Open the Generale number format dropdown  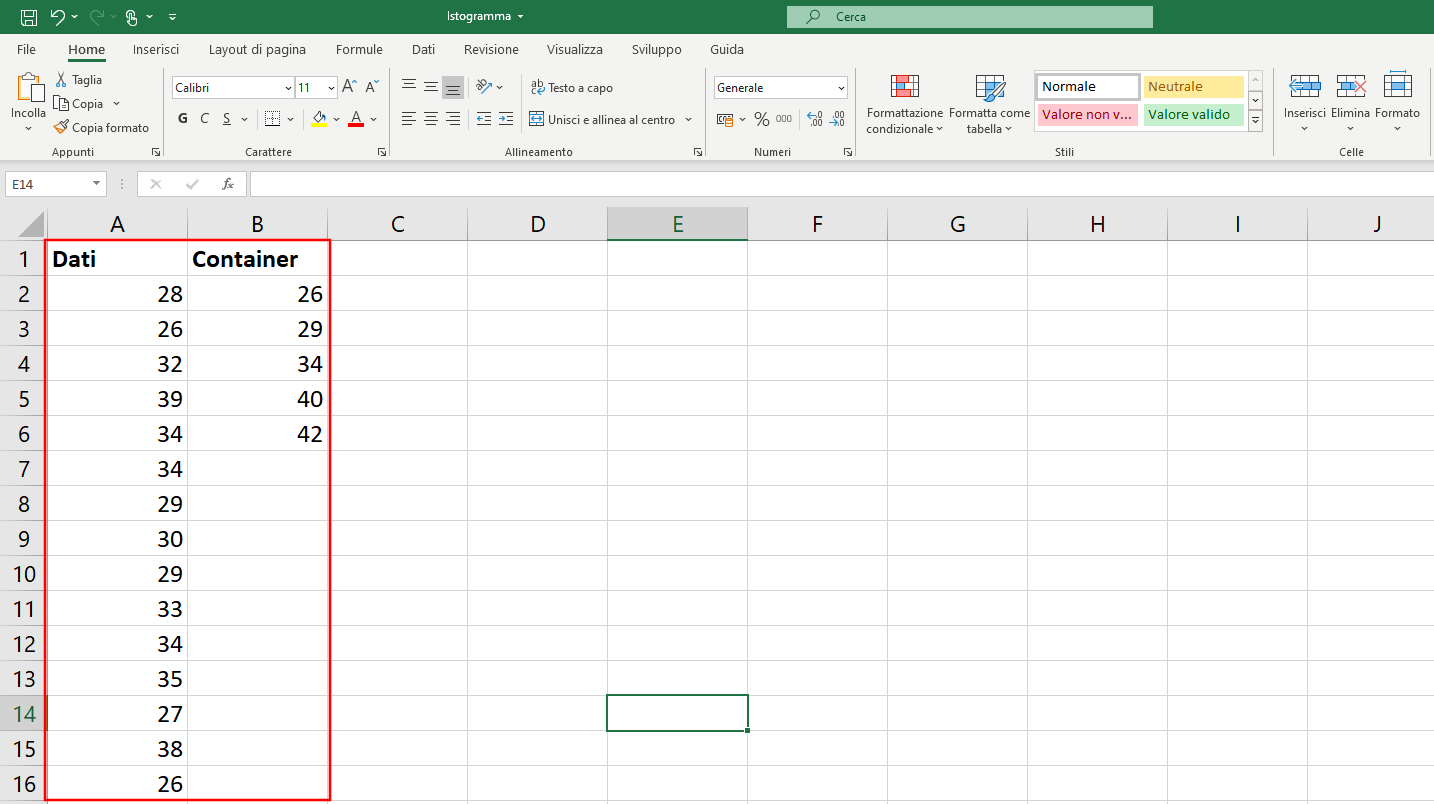point(780,87)
